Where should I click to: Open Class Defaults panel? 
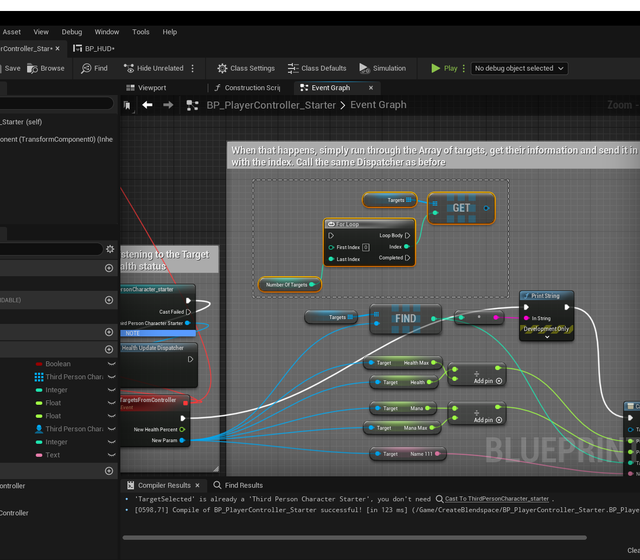click(x=317, y=68)
